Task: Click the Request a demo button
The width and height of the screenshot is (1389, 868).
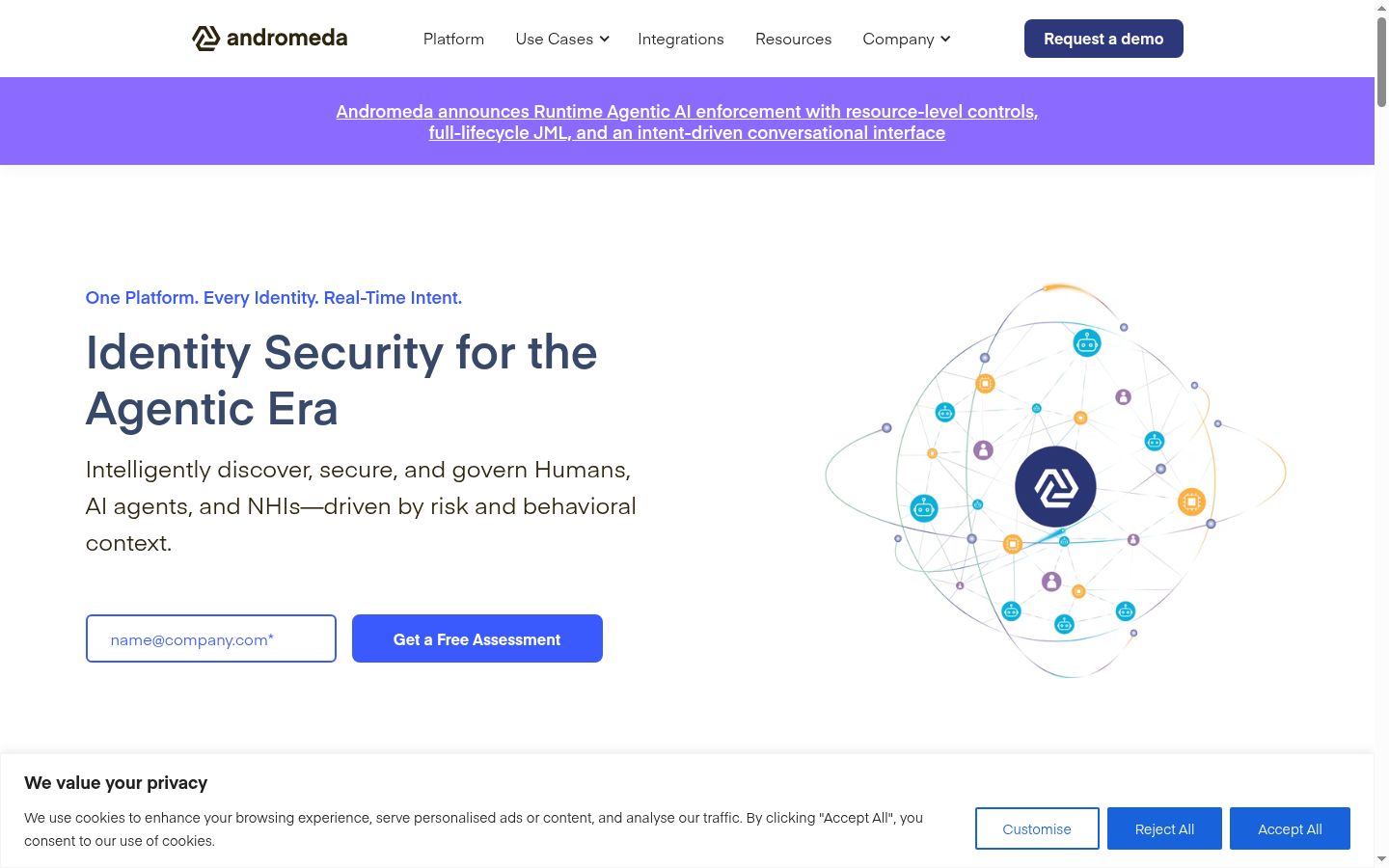Action: 1103,39
